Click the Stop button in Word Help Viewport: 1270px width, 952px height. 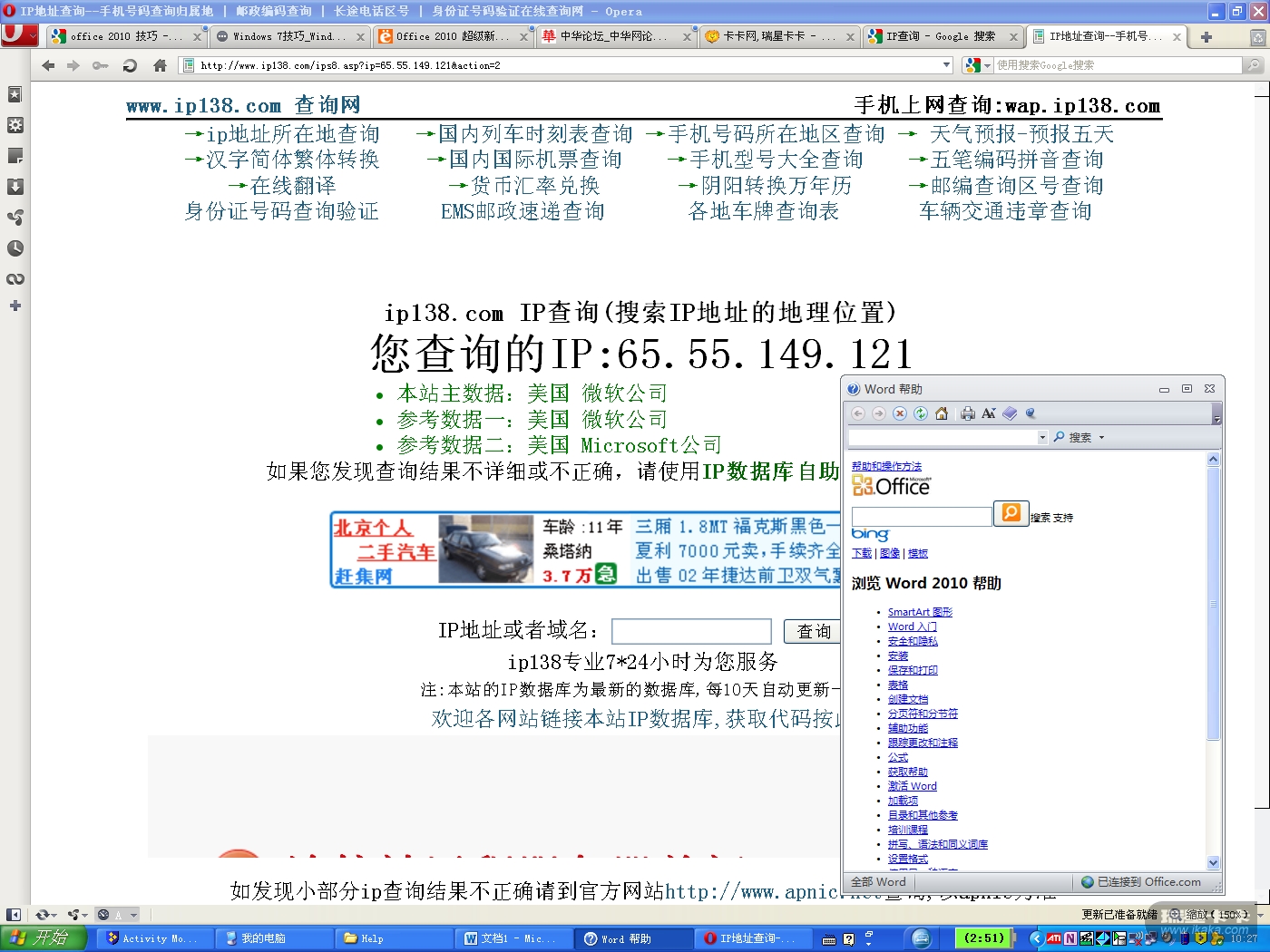[900, 413]
